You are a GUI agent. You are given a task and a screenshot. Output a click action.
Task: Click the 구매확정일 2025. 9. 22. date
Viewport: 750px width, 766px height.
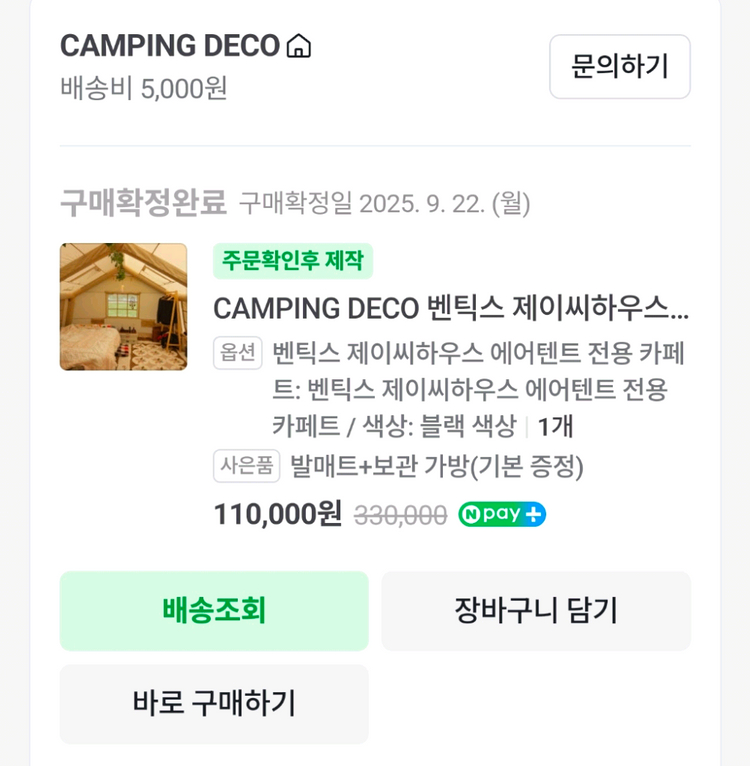pyautogui.click(x=384, y=204)
